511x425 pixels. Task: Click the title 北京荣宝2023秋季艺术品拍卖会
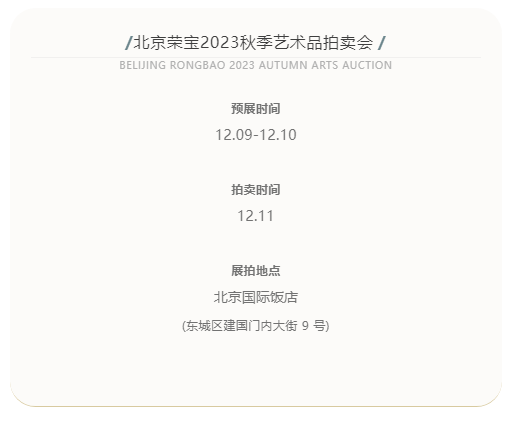253,43
